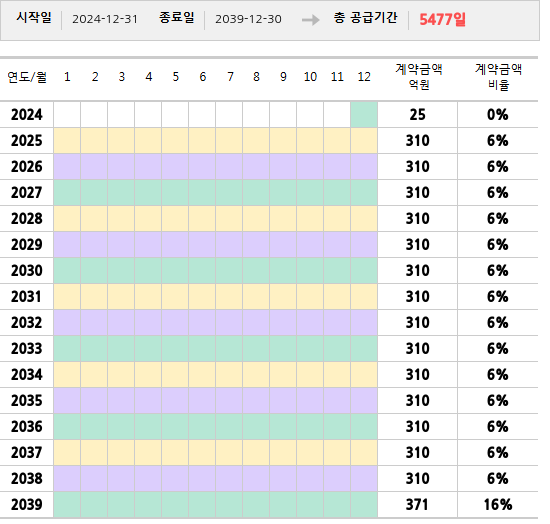This screenshot has height=524, width=550.
Task: Click the 계약금액 억원 column header
Action: pyautogui.click(x=419, y=77)
